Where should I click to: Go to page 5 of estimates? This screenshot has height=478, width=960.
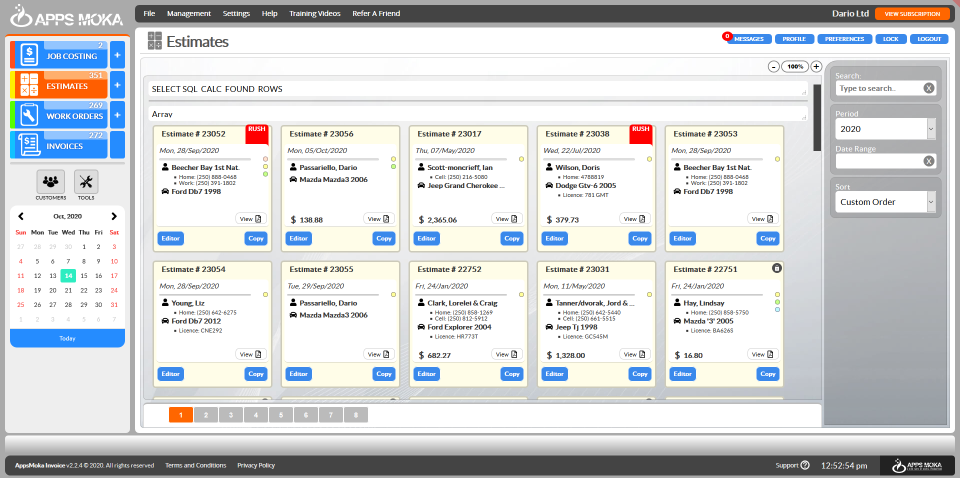click(x=281, y=415)
